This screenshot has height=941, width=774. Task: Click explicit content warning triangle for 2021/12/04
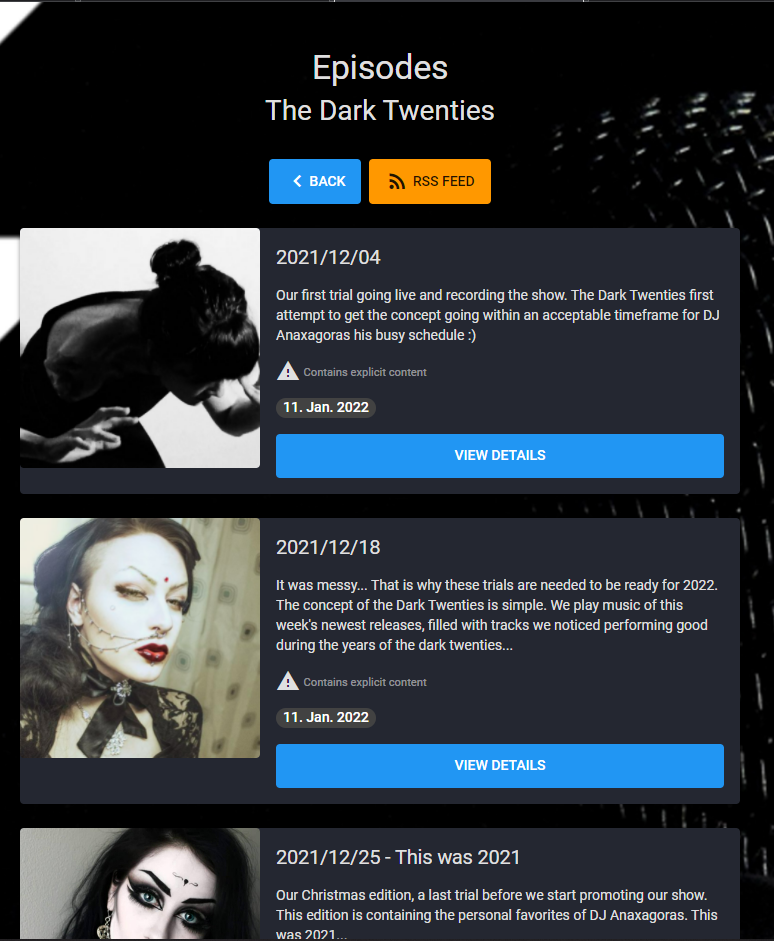click(288, 371)
